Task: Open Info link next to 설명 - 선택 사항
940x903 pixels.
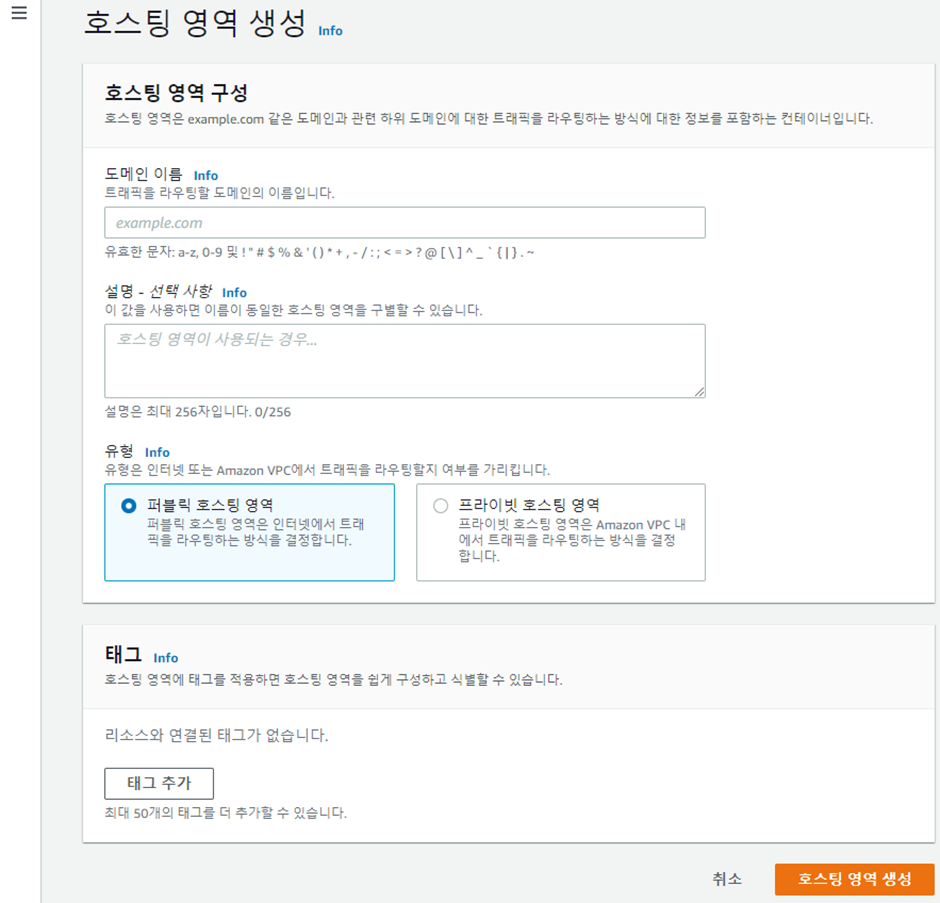Action: pyautogui.click(x=234, y=292)
